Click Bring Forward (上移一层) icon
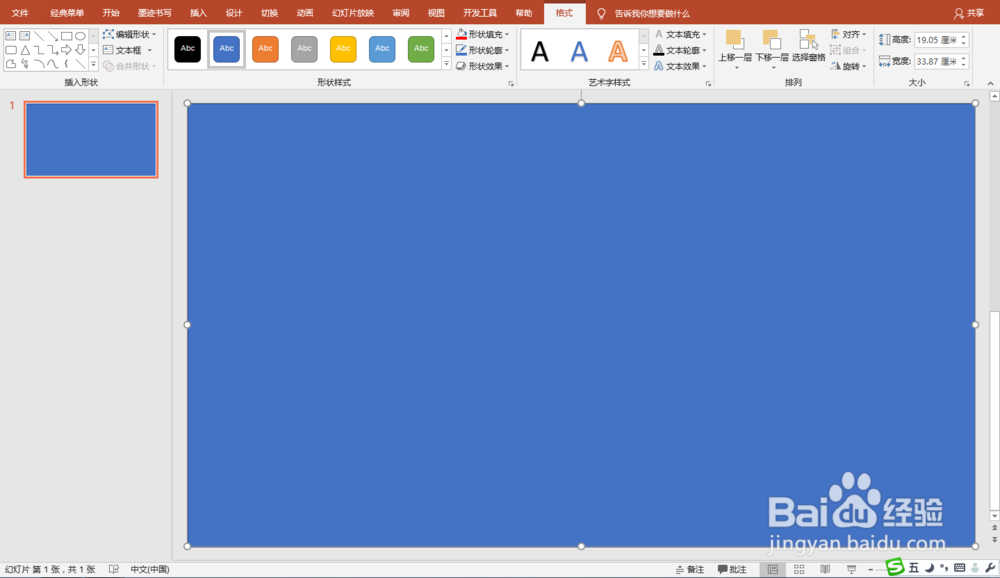1000x578 pixels. (735, 40)
